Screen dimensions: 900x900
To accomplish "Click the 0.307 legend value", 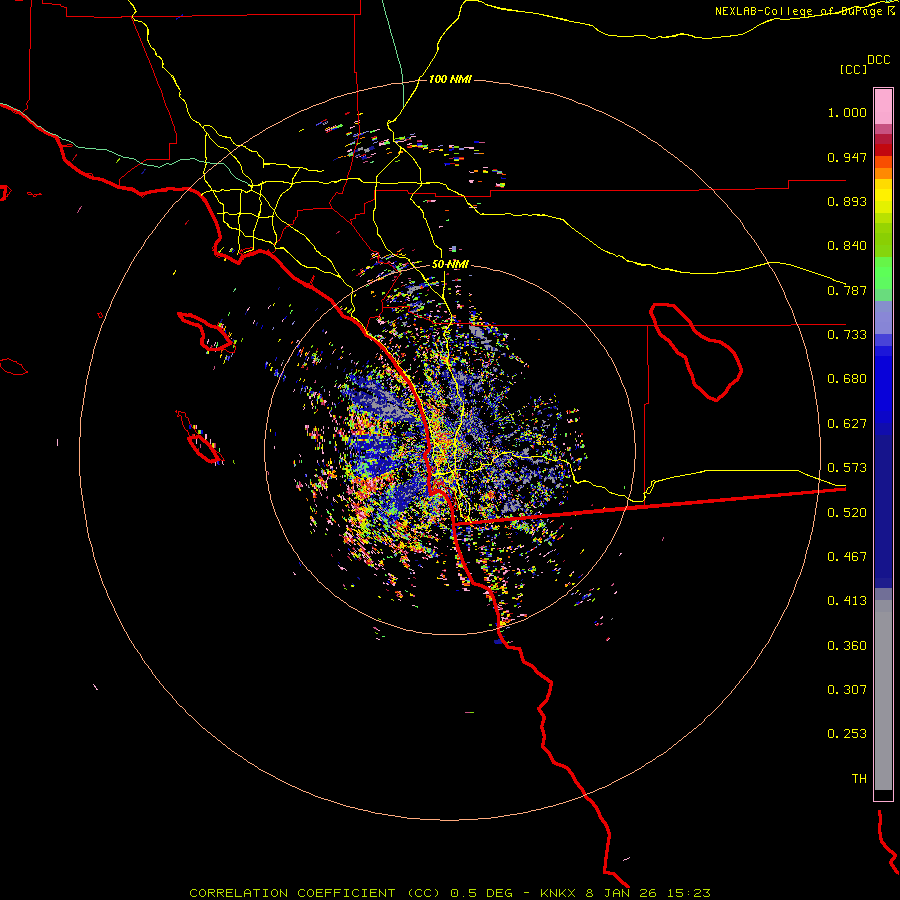I will pos(847,690).
